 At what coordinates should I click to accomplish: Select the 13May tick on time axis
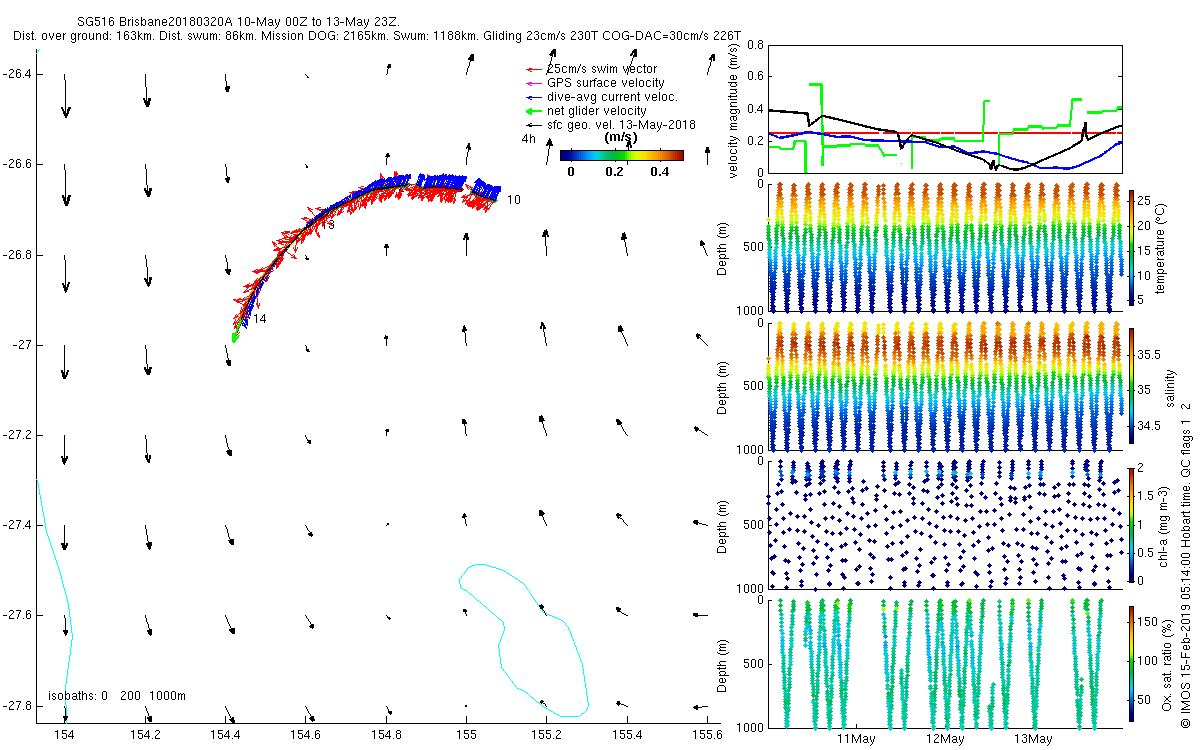(x=1033, y=739)
